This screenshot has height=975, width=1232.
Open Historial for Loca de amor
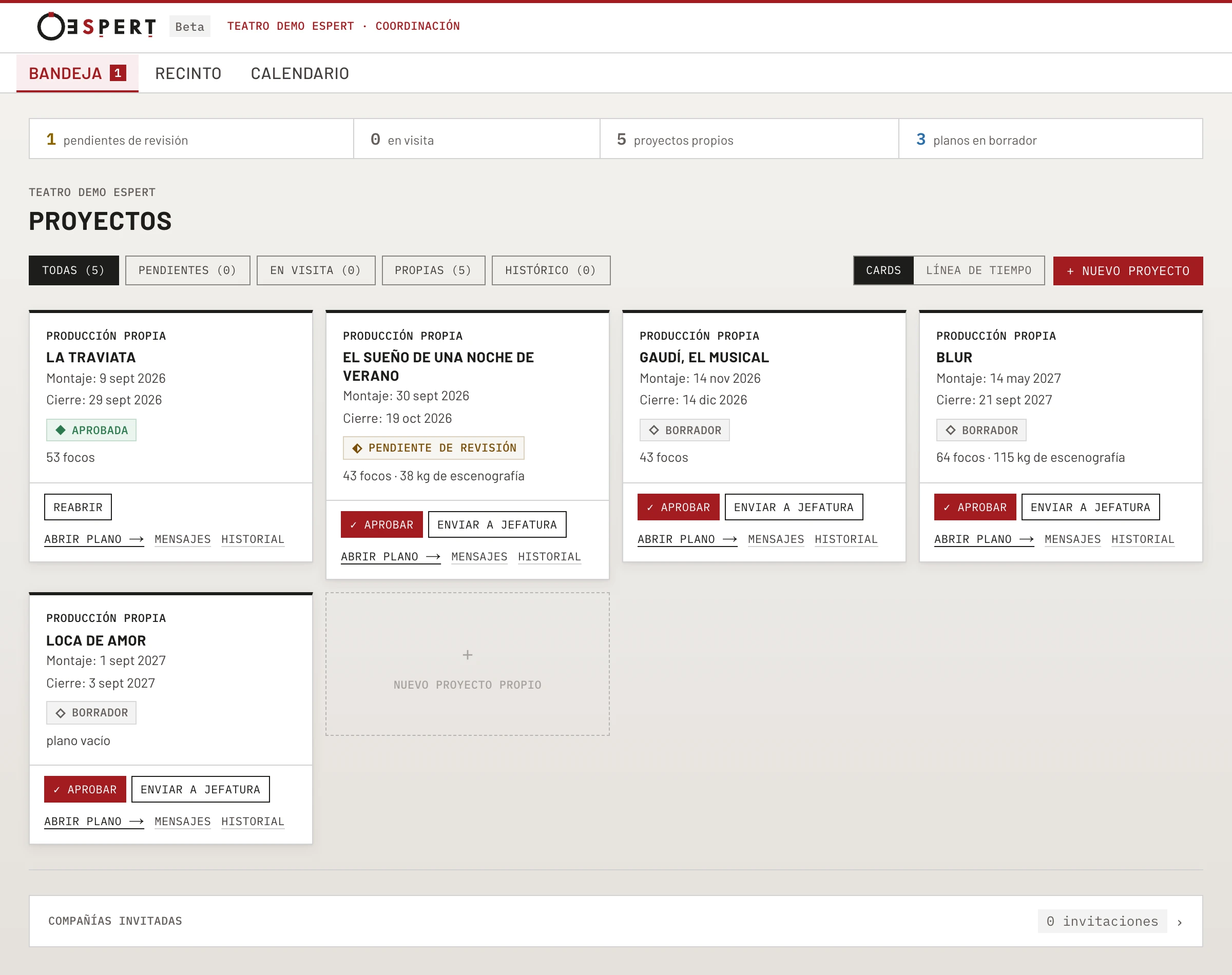(253, 822)
